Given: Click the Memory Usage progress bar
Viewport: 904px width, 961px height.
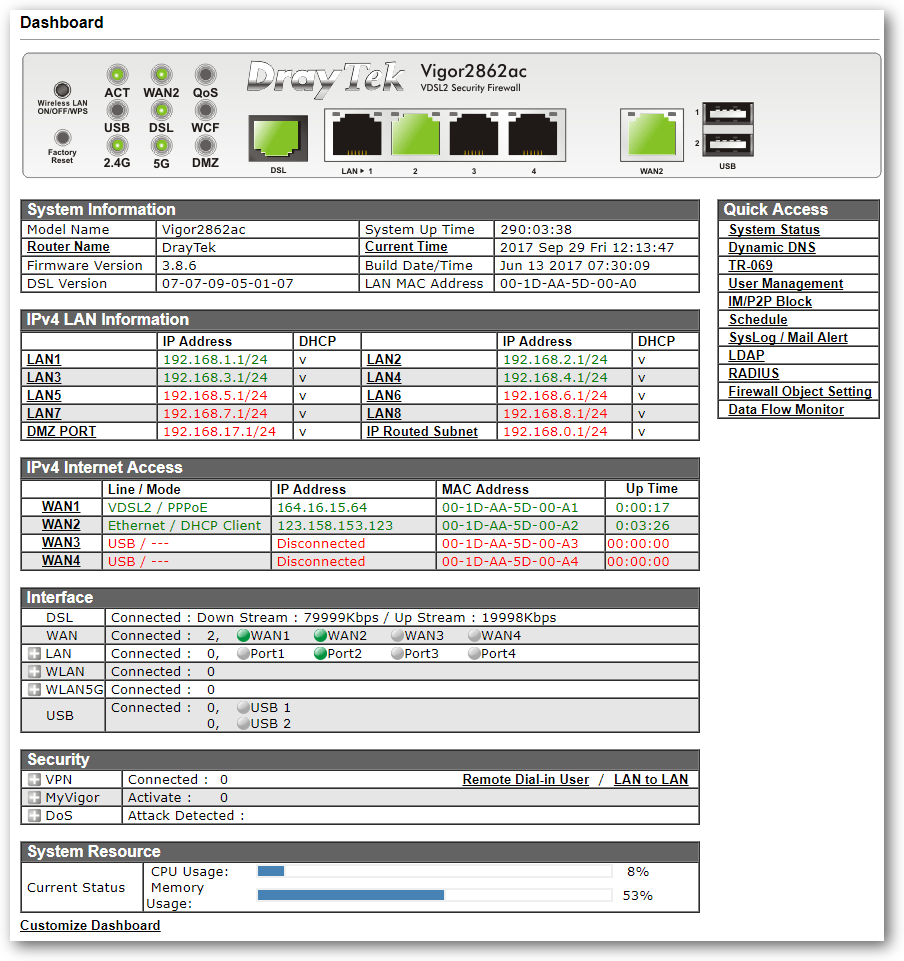Looking at the screenshot, I should pyautogui.click(x=435, y=895).
